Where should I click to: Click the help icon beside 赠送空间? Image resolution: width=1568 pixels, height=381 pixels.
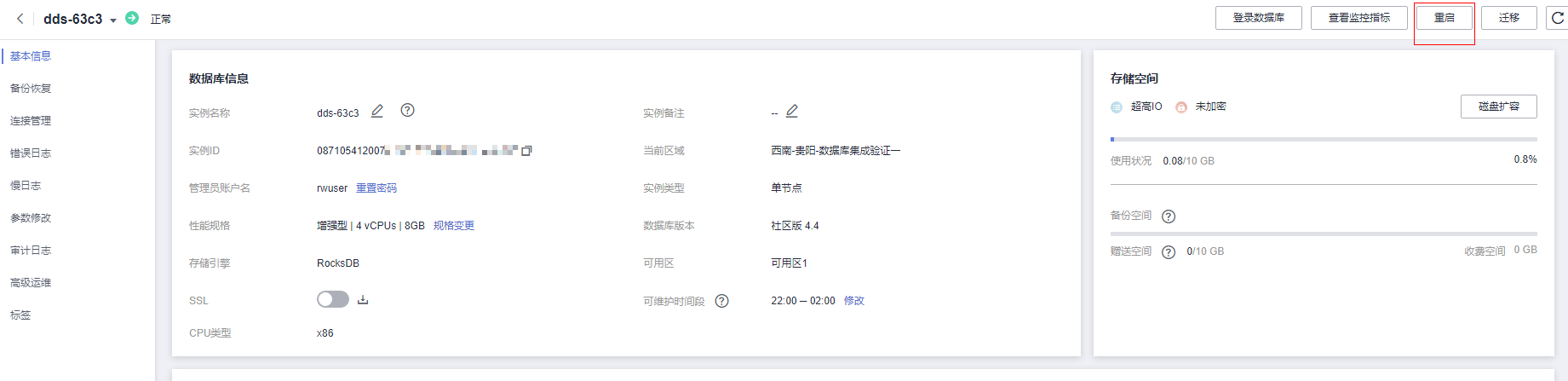pos(1169,252)
